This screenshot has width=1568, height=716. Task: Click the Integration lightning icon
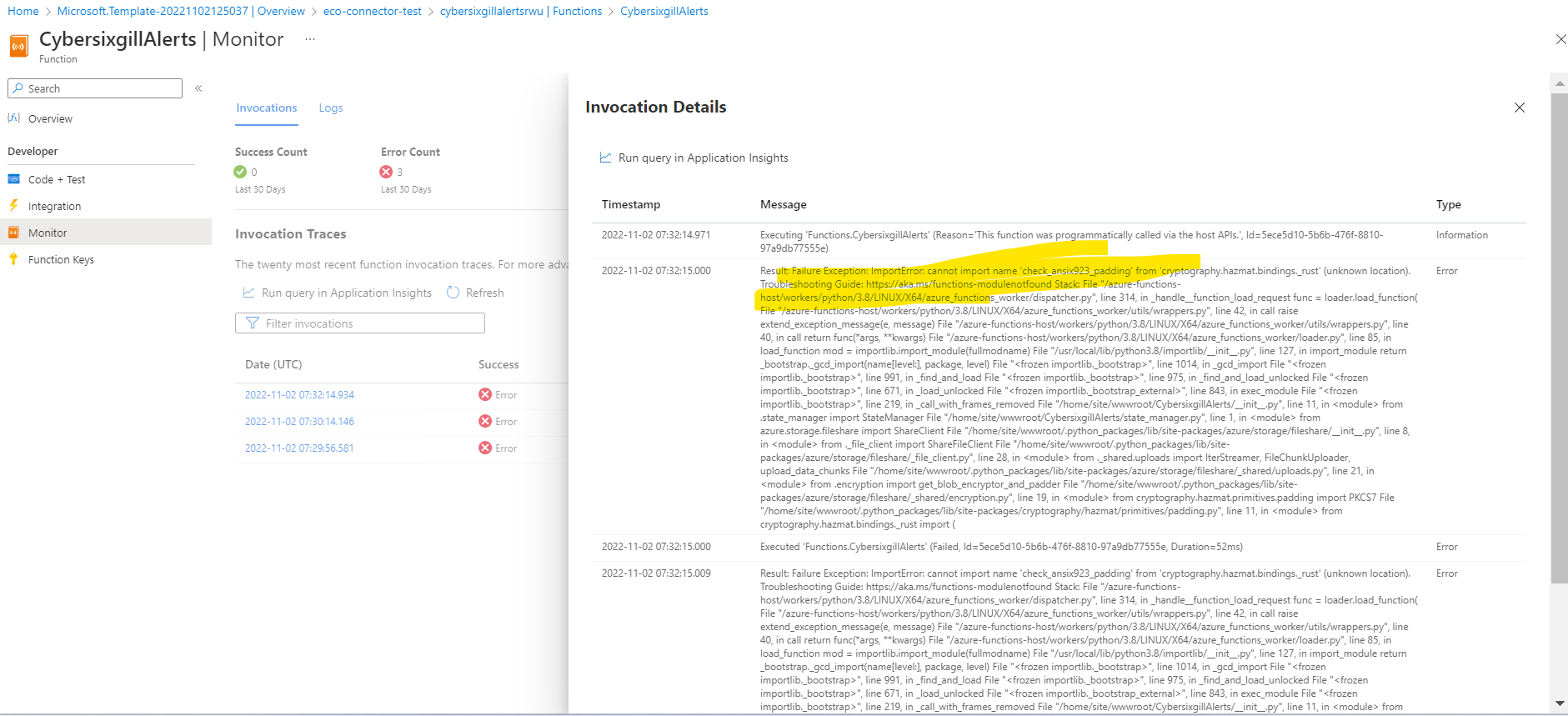[x=14, y=205]
